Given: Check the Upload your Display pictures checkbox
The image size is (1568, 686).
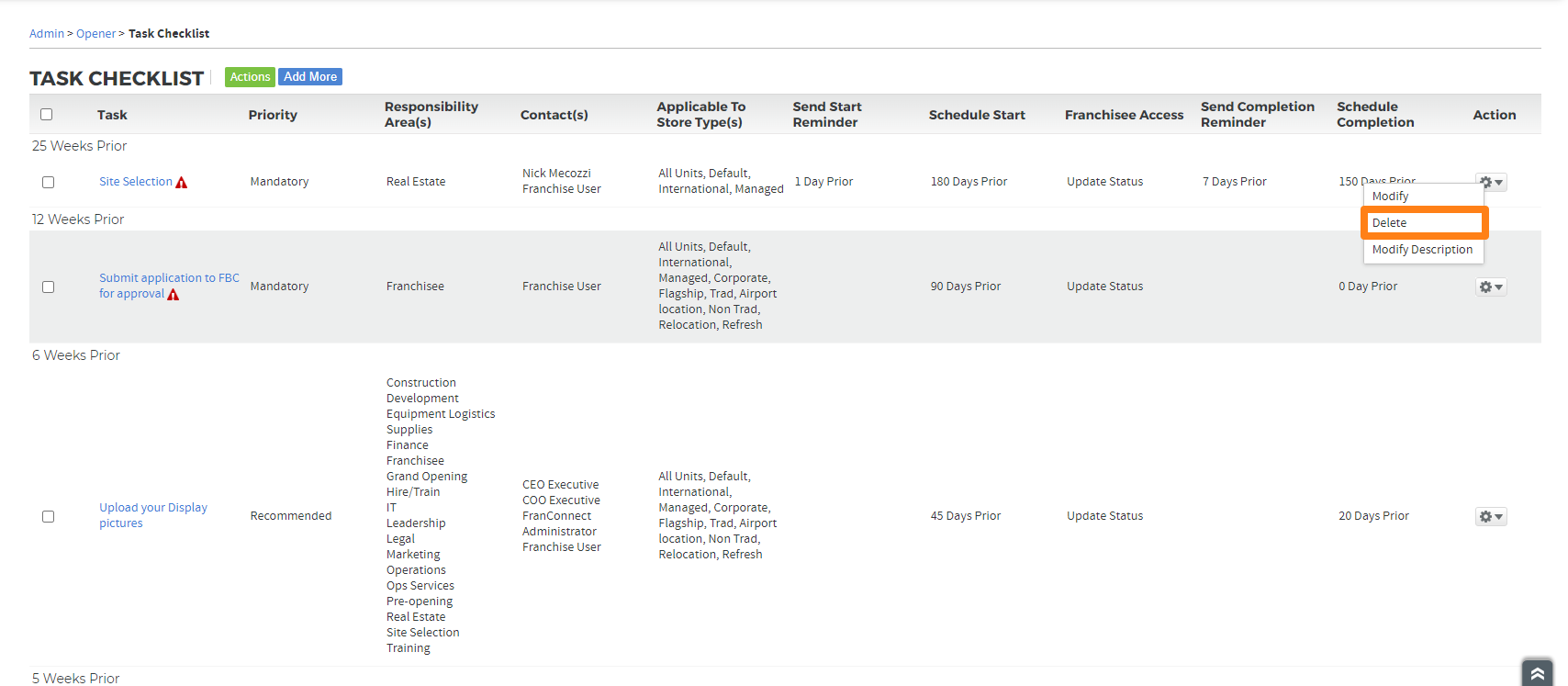Looking at the screenshot, I should [x=49, y=517].
